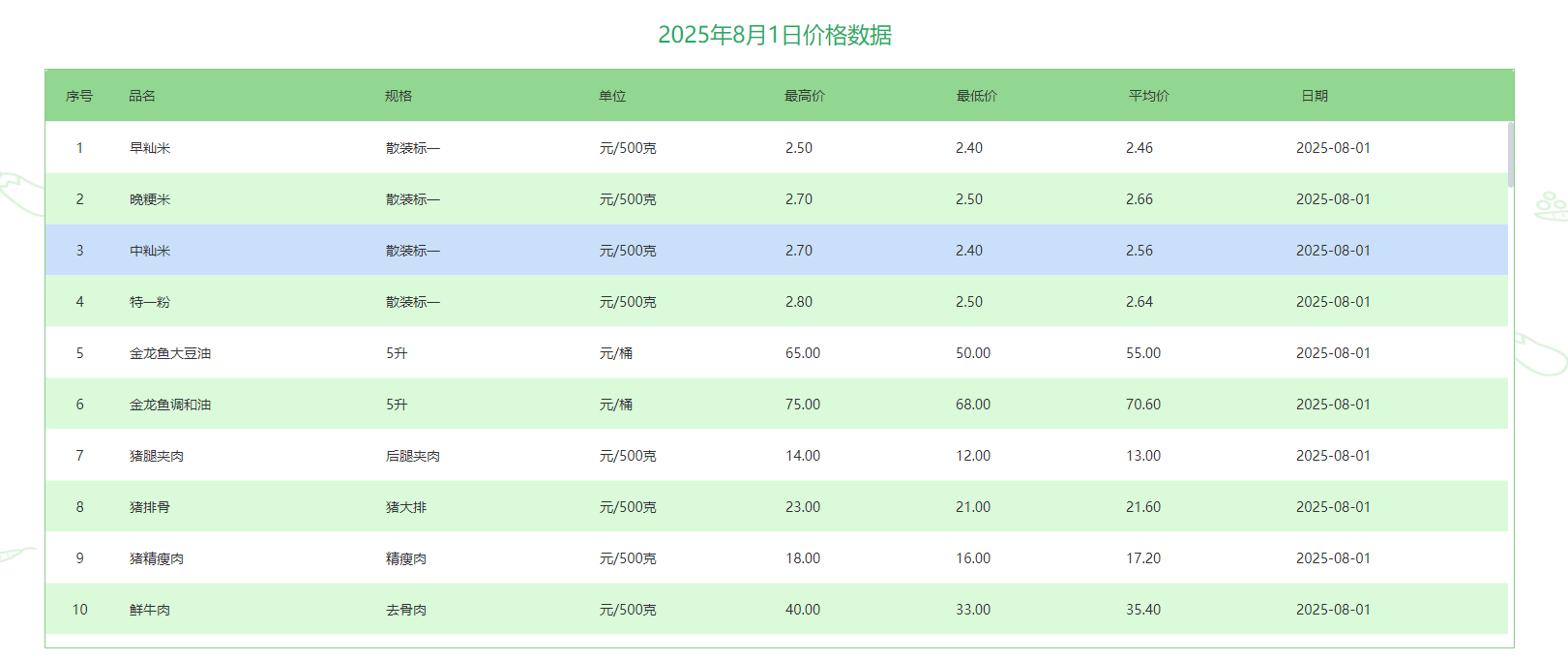Screen dimensions: 1568x661
Task: Click 元/500克 unit in 晚粳米 row
Action: (628, 199)
